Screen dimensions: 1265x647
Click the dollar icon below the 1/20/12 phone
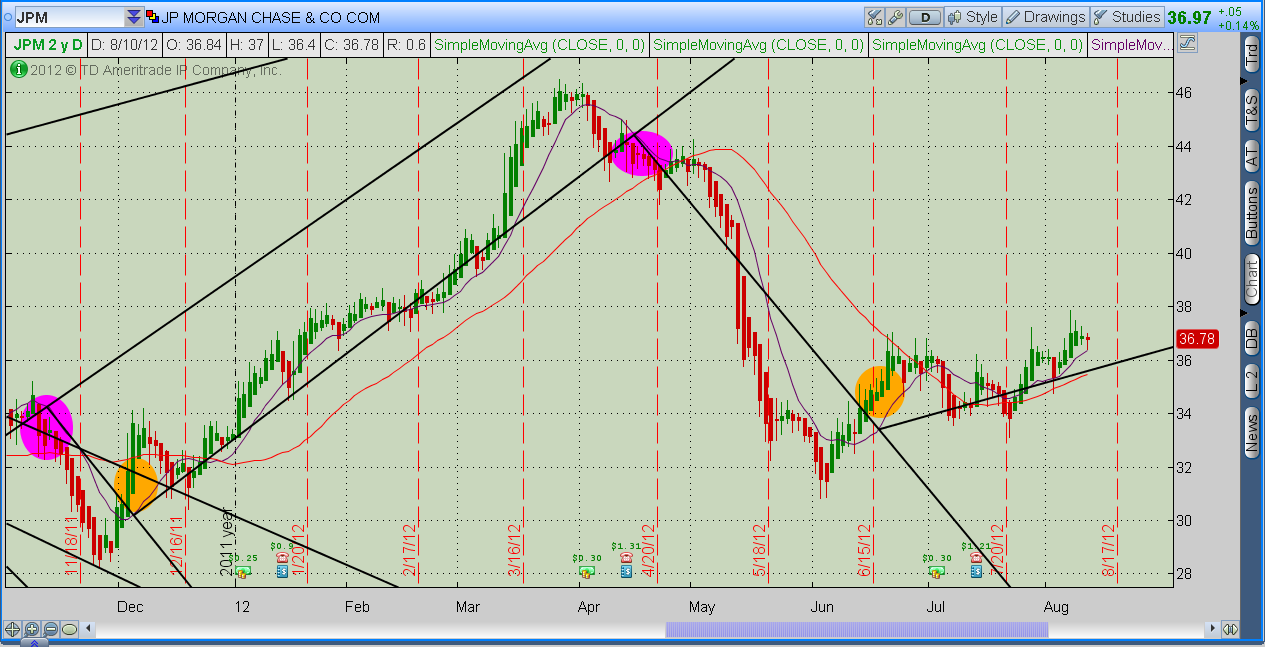pos(282,572)
